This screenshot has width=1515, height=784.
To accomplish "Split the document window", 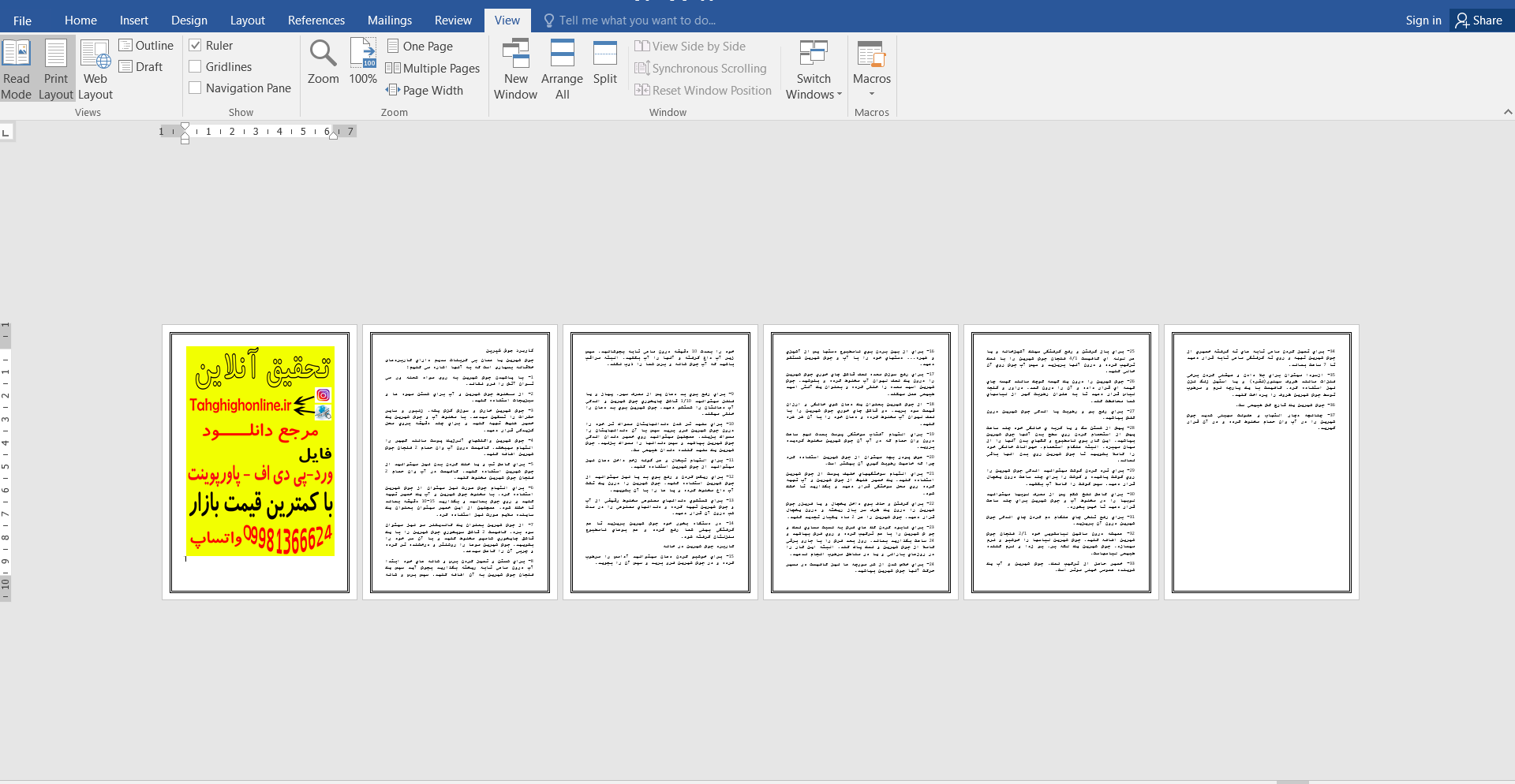I will pos(605,62).
